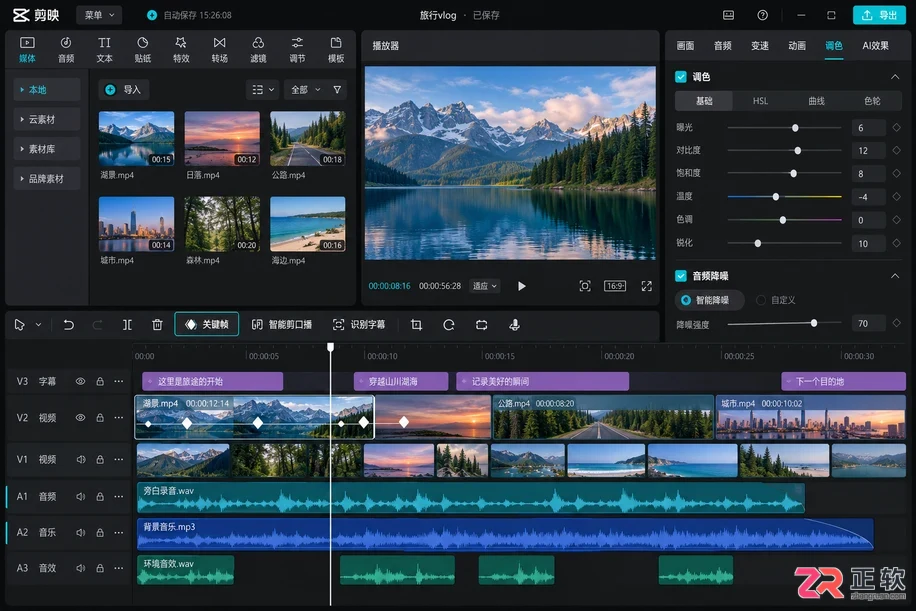Click the focus frame icon in player
The image size is (916, 611).
tap(585, 286)
